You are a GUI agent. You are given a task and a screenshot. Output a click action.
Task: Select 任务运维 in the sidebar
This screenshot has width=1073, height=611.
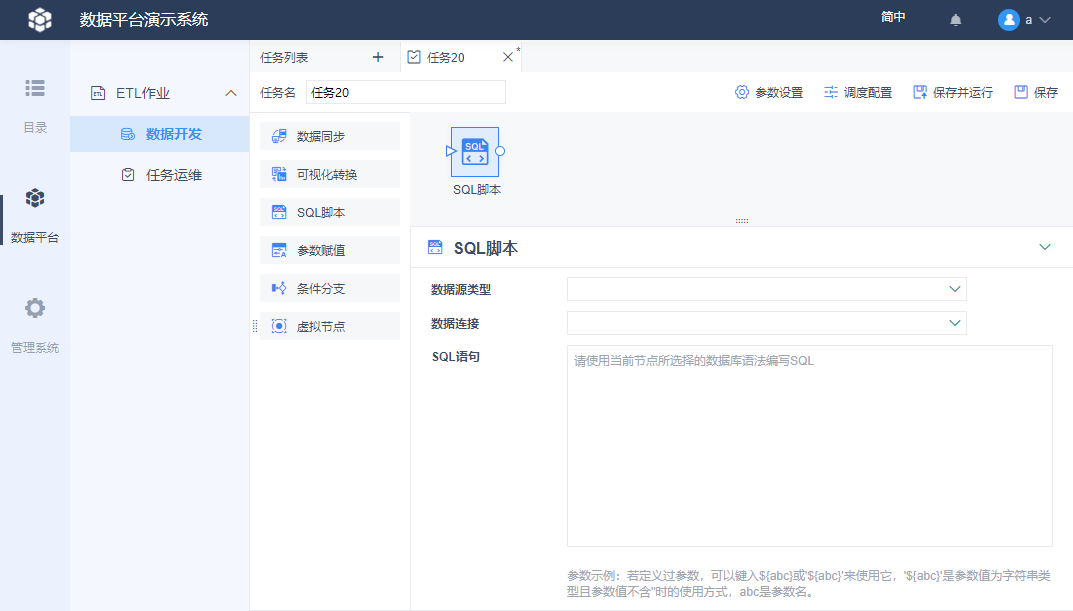(173, 175)
